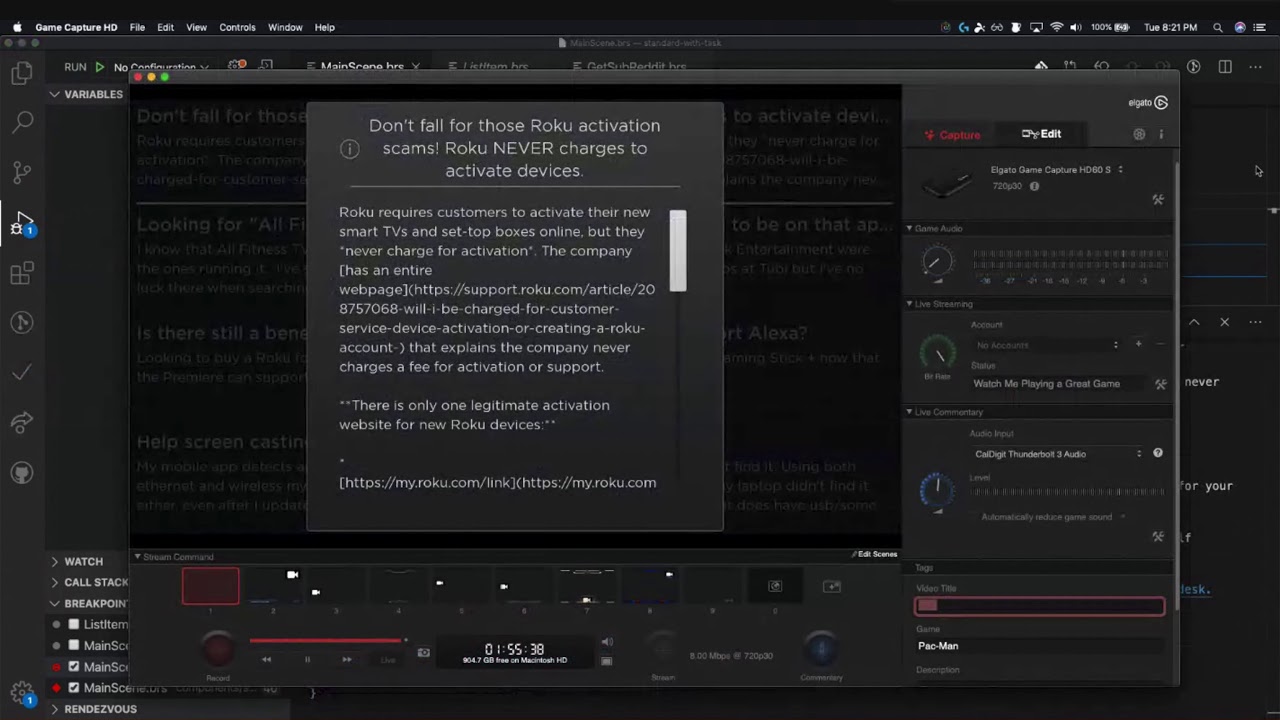The image size is (1280, 720).
Task: Click the Video Title input field
Action: (x=1040, y=605)
